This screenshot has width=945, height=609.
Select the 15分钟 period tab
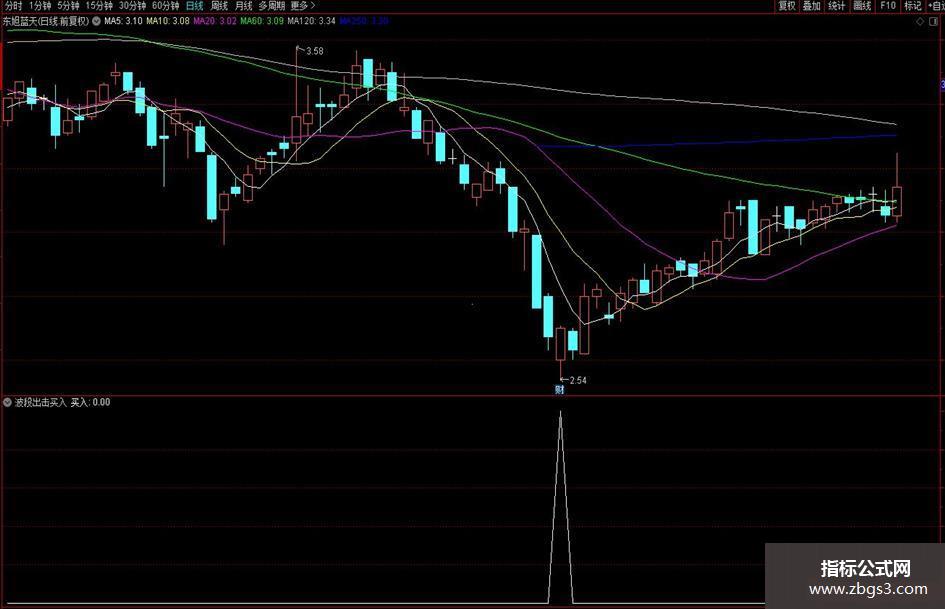(99, 5)
